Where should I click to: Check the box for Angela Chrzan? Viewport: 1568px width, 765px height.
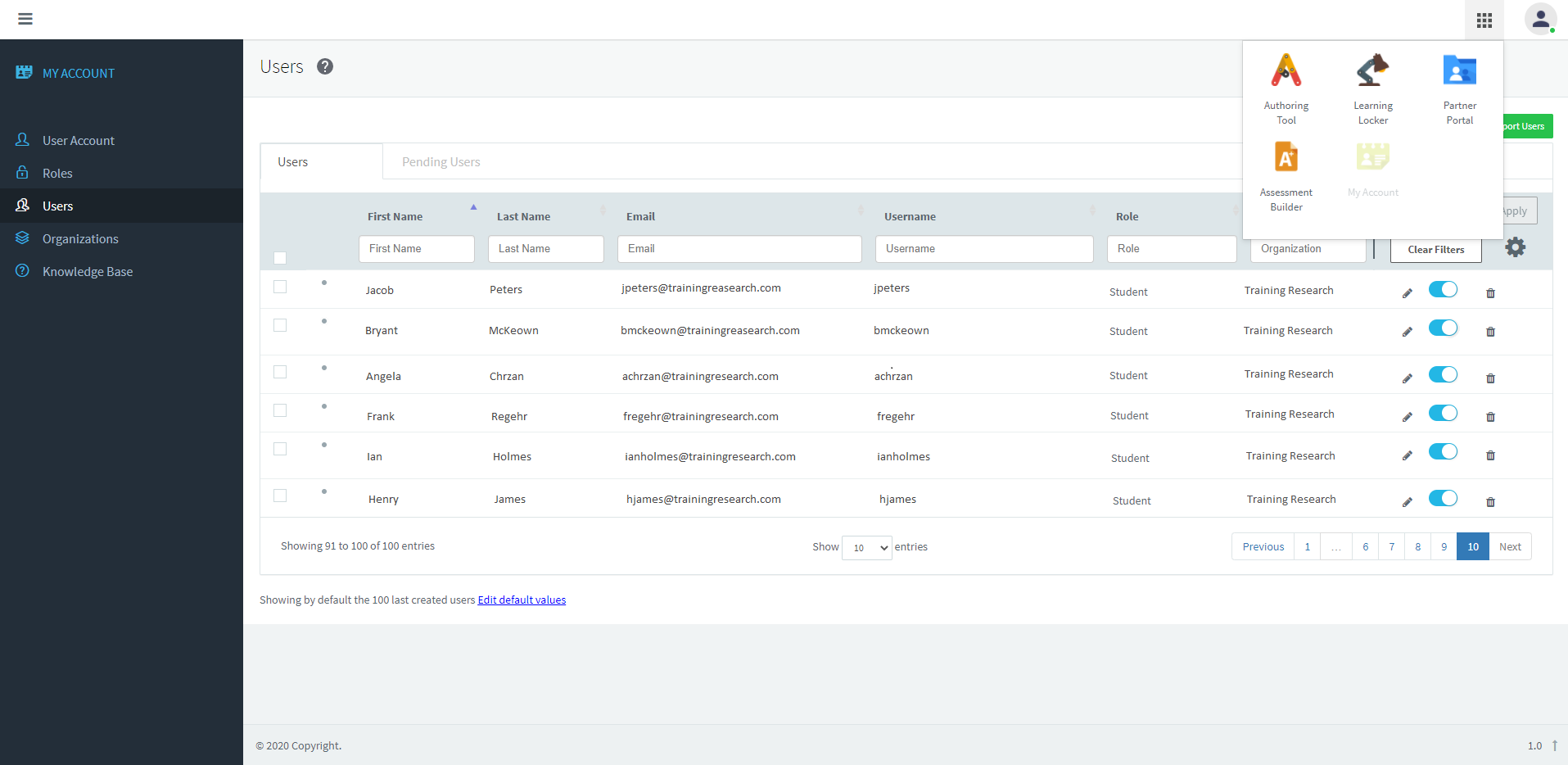click(x=280, y=372)
